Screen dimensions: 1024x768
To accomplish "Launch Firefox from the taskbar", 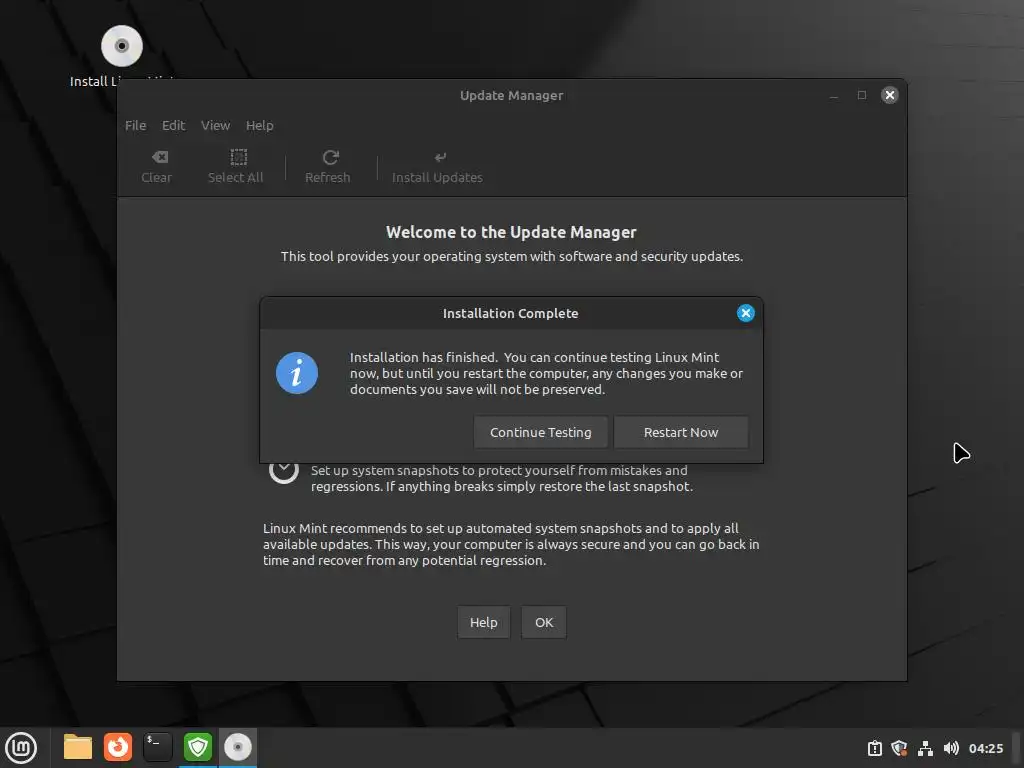I will 118,748.
